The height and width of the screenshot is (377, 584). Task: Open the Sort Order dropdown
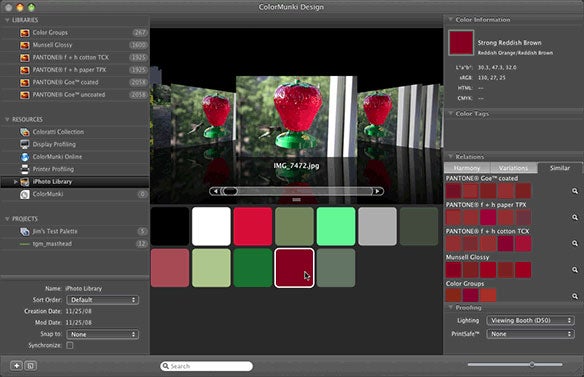(x=102, y=300)
